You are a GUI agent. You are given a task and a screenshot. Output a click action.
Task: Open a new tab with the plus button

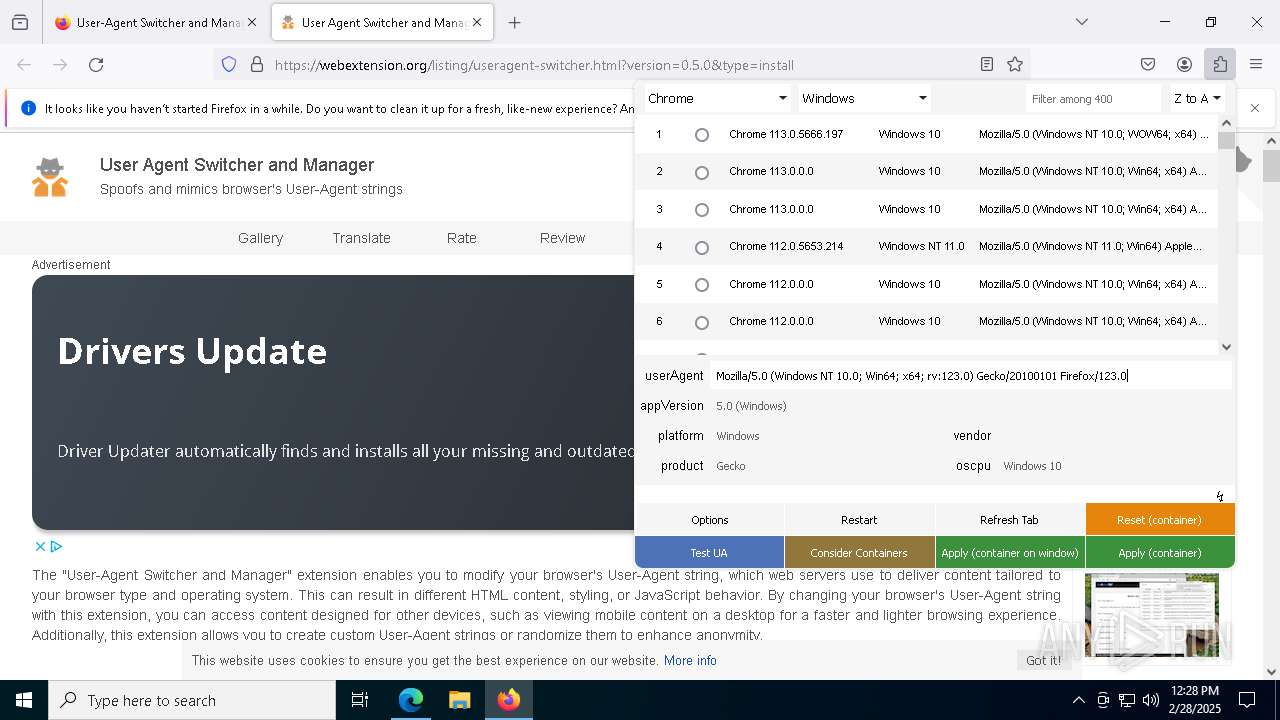[x=515, y=22]
